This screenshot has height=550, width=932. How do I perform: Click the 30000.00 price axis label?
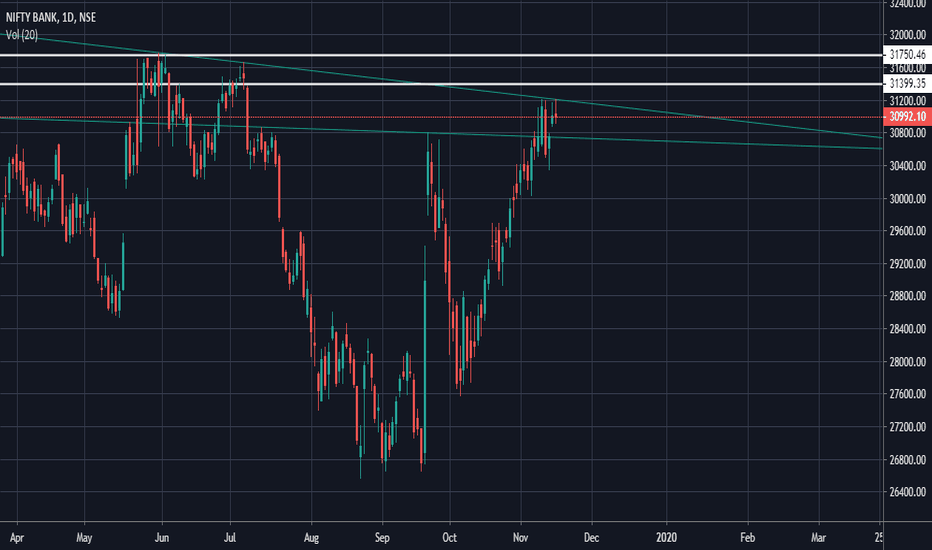click(907, 199)
